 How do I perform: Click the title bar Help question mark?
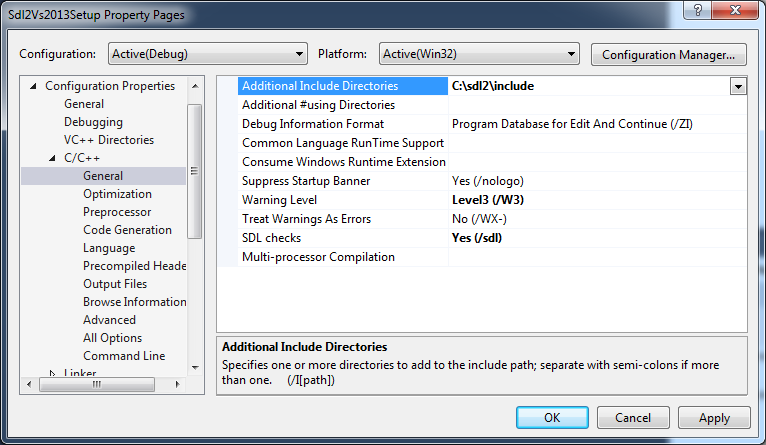pyautogui.click(x=698, y=10)
